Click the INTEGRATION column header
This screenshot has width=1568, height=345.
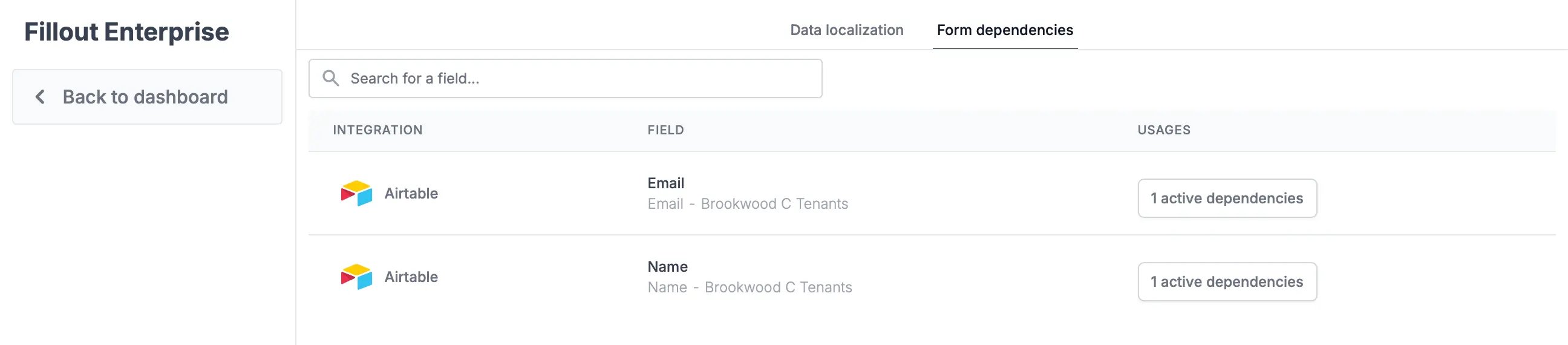pyautogui.click(x=377, y=130)
